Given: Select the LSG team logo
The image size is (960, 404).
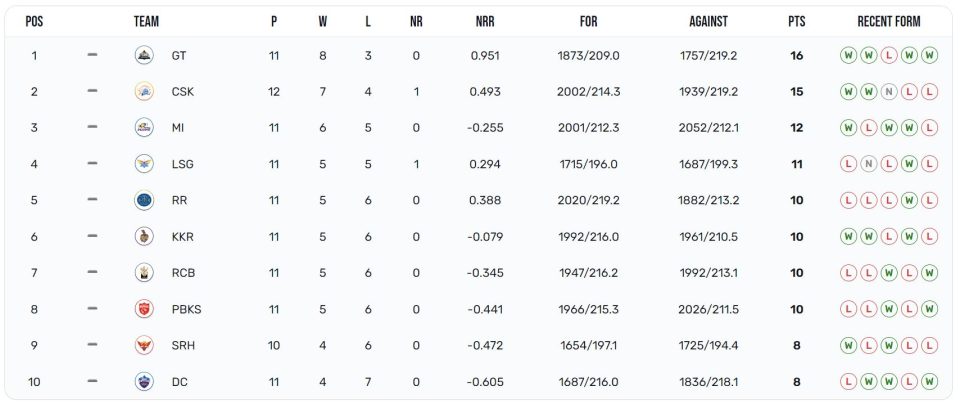Looking at the screenshot, I should pyautogui.click(x=144, y=164).
